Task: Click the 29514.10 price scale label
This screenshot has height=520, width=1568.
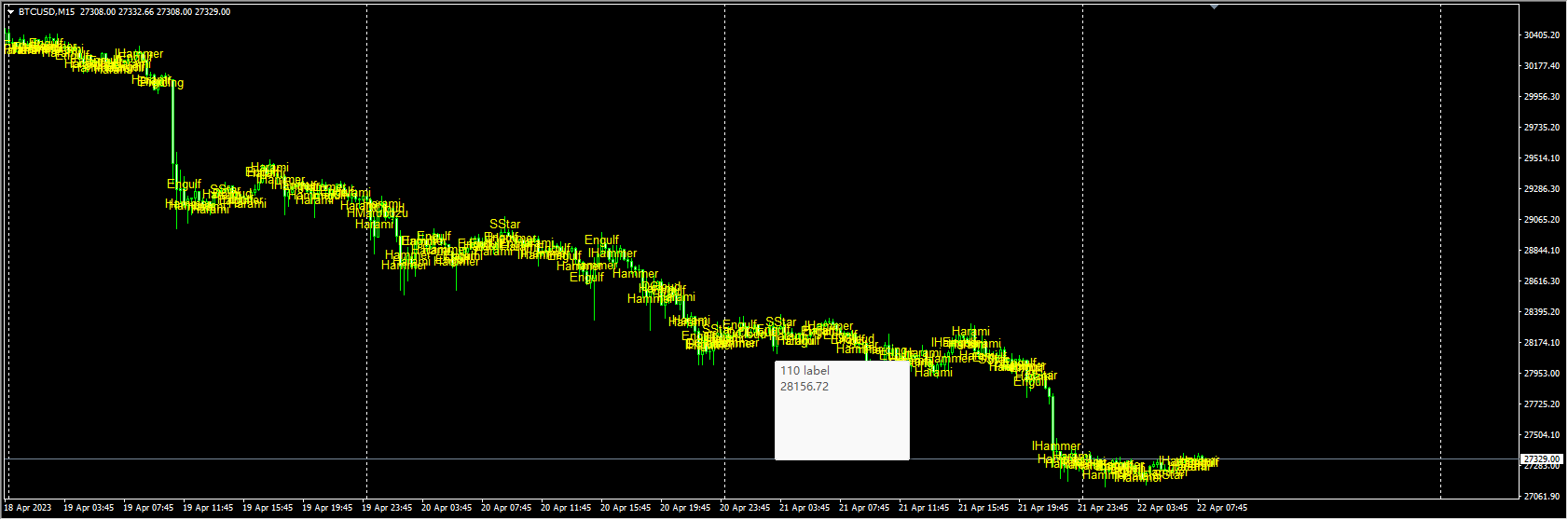Action: click(x=1542, y=158)
